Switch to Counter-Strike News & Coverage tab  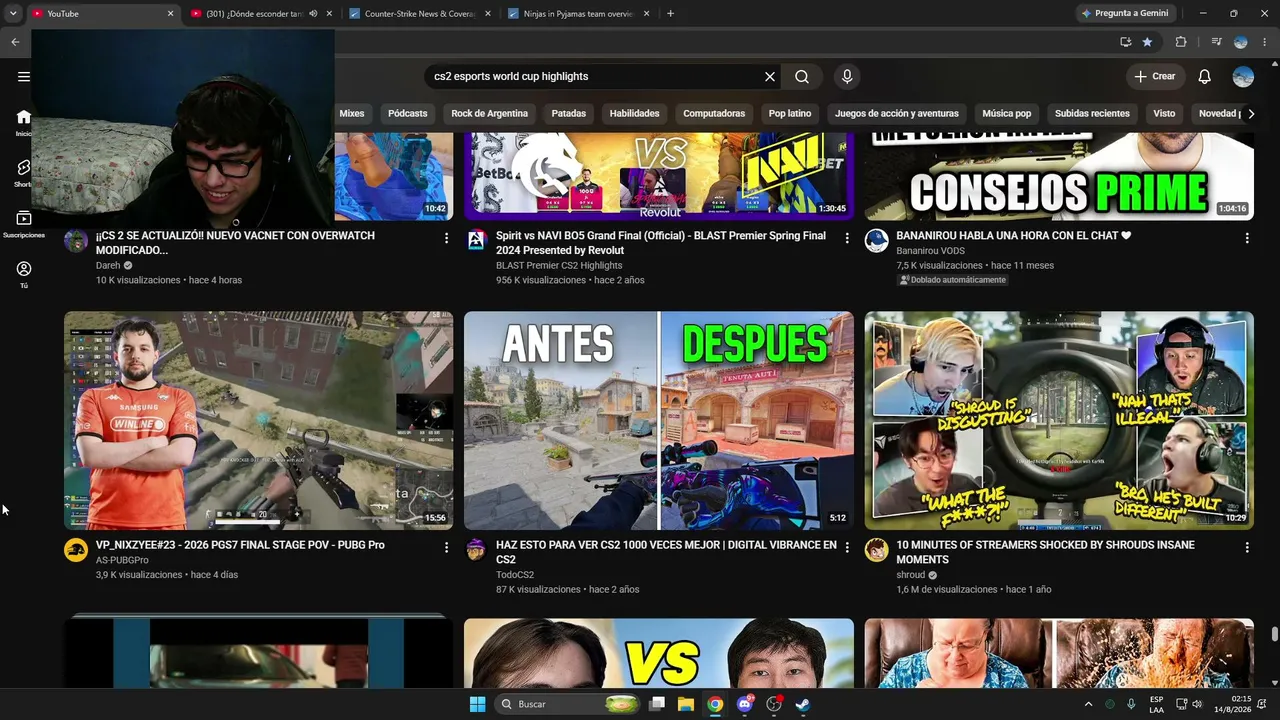[x=421, y=14]
